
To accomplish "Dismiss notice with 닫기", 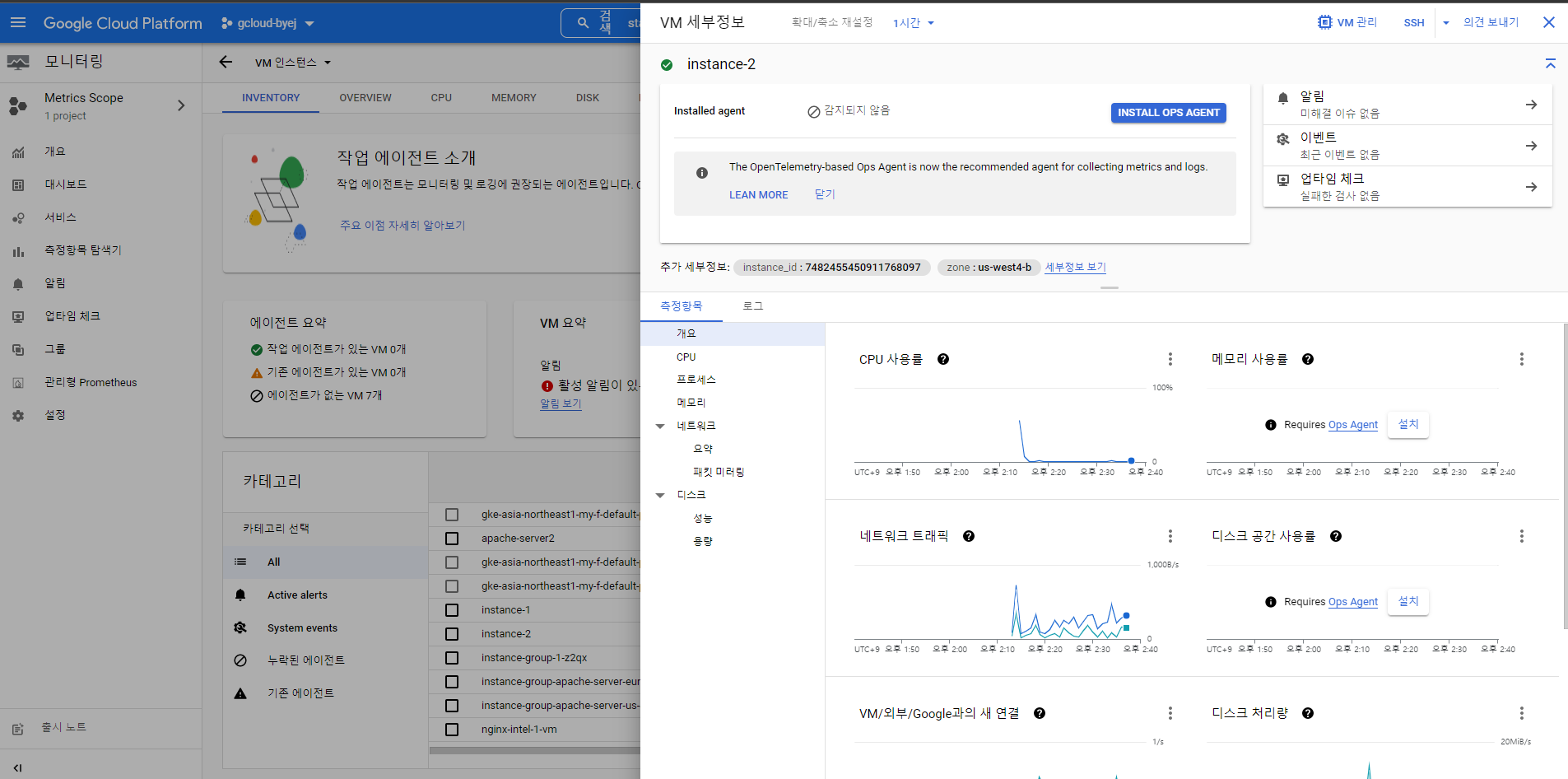I will pos(825,194).
